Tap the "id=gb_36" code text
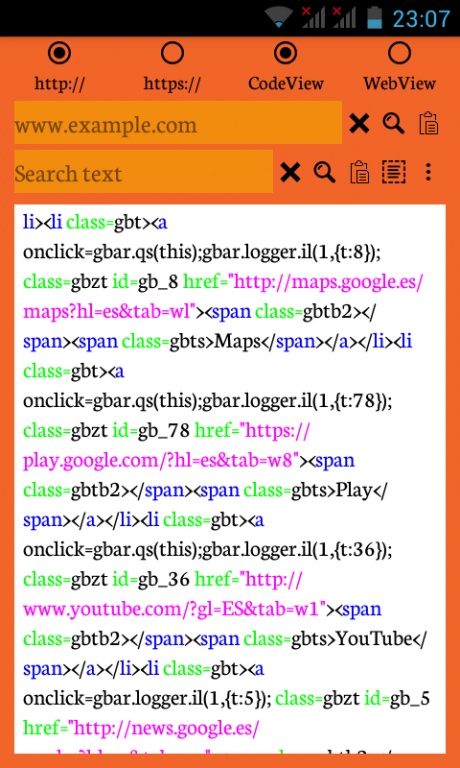 pos(151,580)
